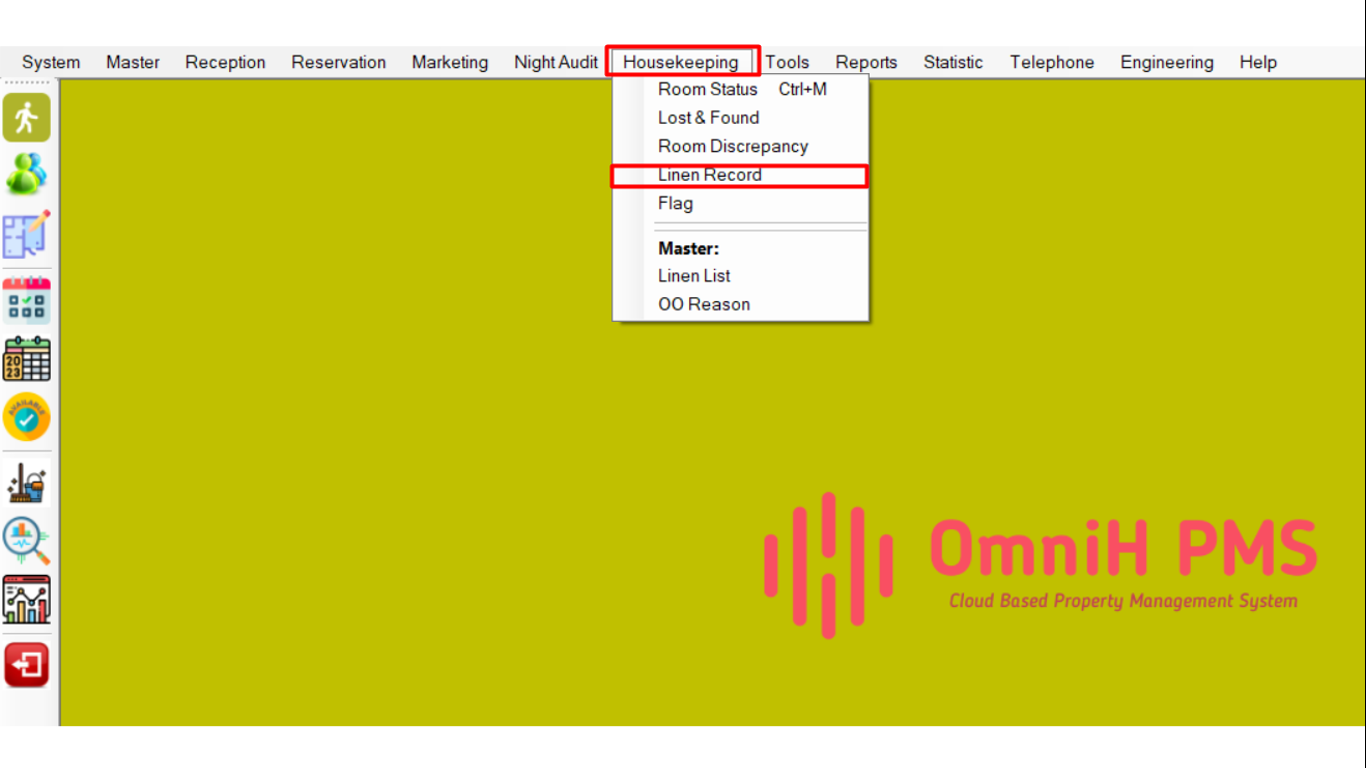This screenshot has height=768, width=1366.
Task: Open the Help menu
Action: (1258, 62)
